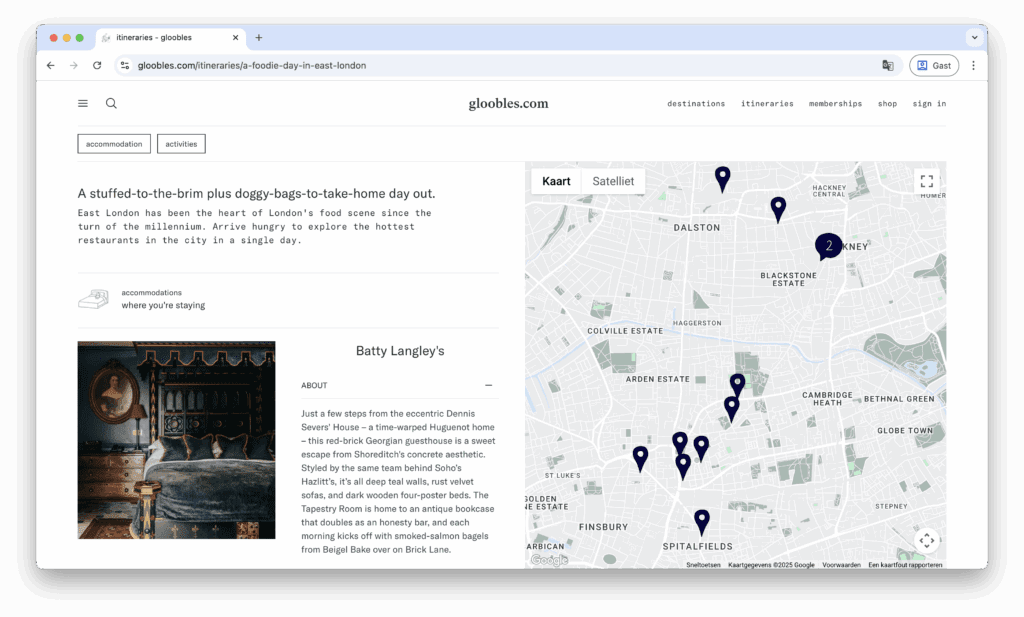Switch map to Satelliet view

pos(613,181)
